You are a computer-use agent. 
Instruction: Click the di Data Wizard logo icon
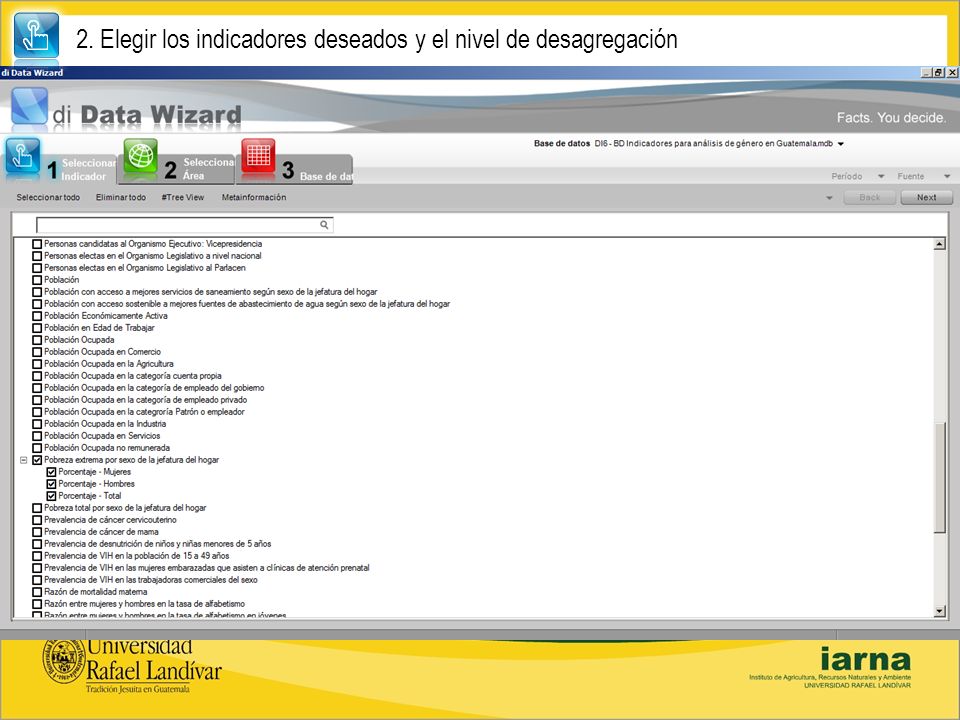29,108
